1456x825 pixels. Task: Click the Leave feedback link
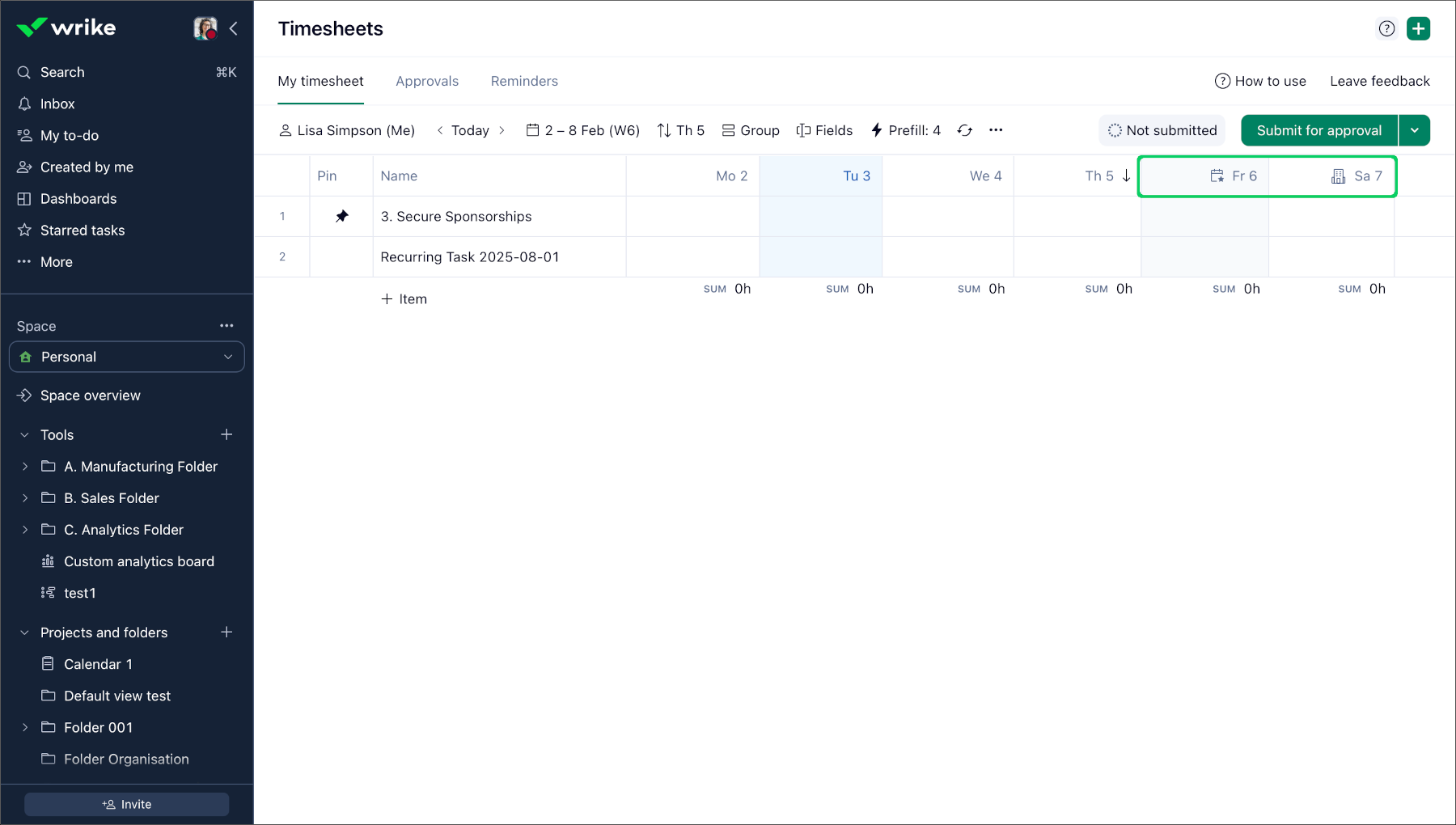pyautogui.click(x=1379, y=81)
